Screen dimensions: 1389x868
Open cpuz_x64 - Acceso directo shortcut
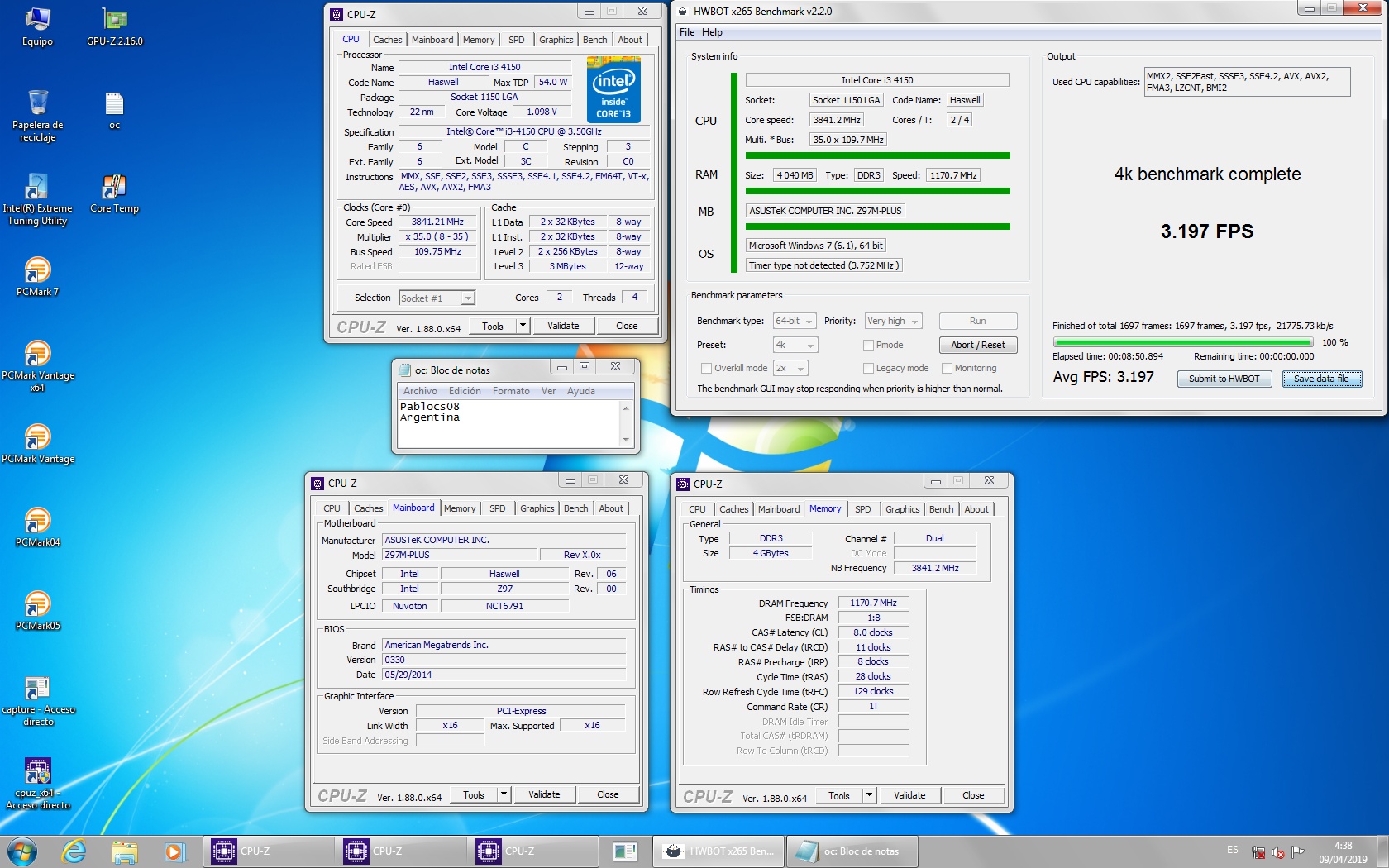pos(37,784)
